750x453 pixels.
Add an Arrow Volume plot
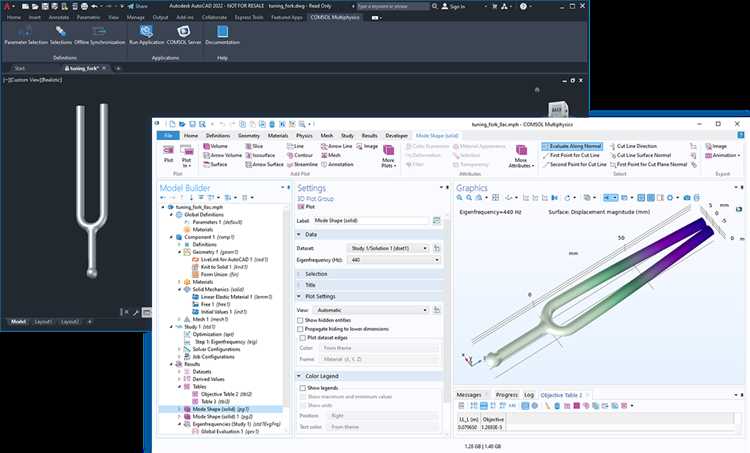pyautogui.click(x=222, y=155)
